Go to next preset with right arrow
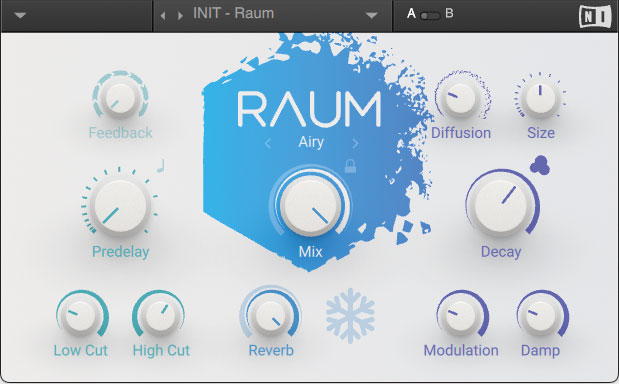Viewport: 619px width, 384px height. click(180, 16)
